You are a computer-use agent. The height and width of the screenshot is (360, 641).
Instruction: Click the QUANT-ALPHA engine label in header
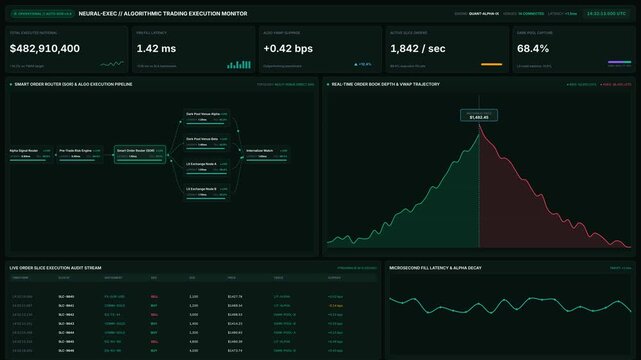coord(484,13)
